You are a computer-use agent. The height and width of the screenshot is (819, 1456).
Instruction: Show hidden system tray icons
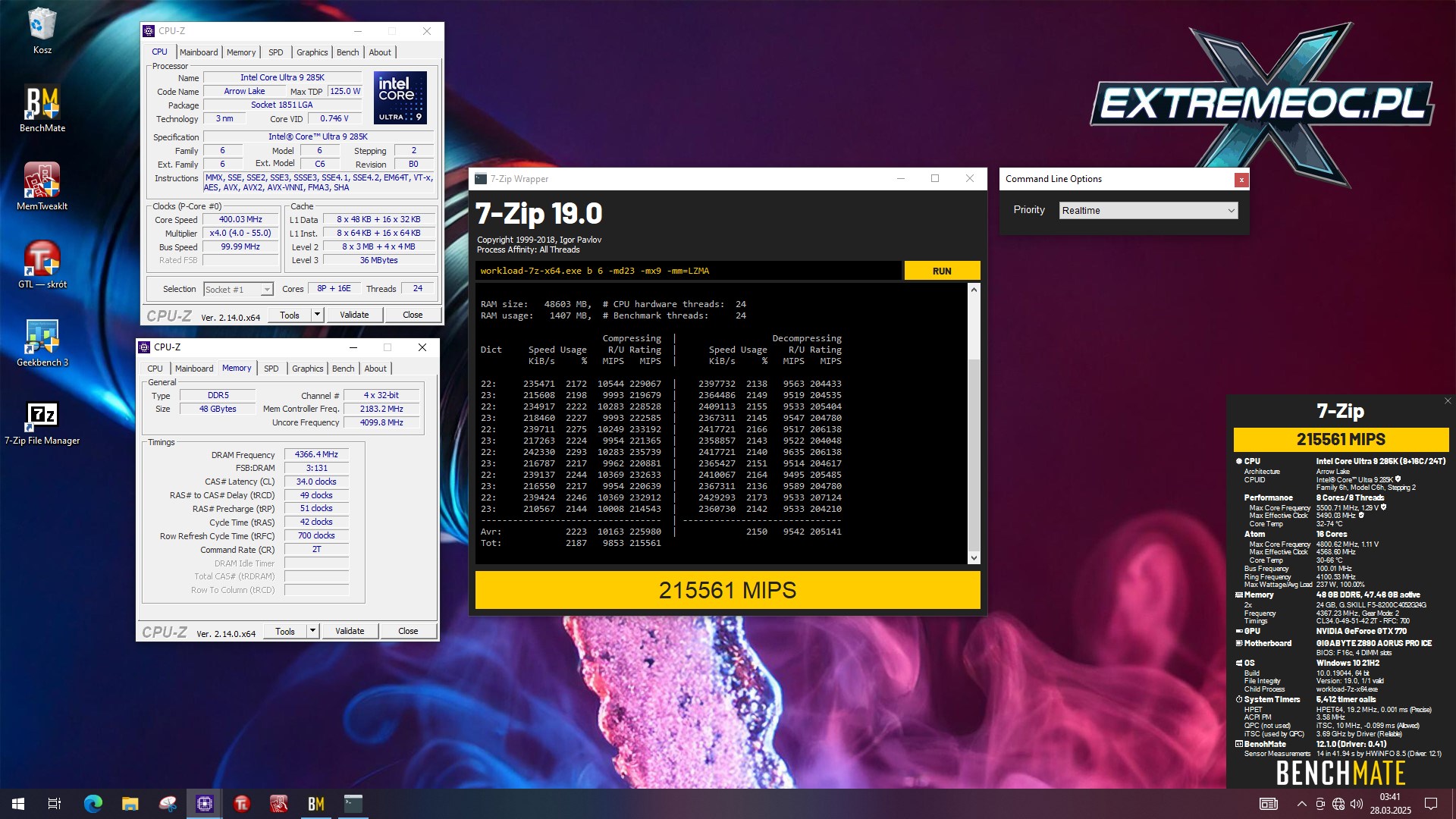1301,804
